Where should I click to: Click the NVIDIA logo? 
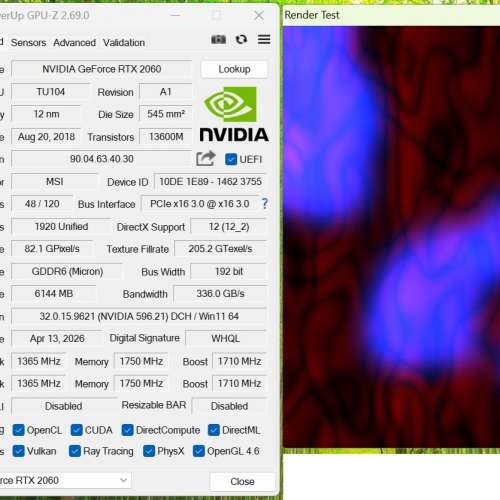pyautogui.click(x=234, y=114)
